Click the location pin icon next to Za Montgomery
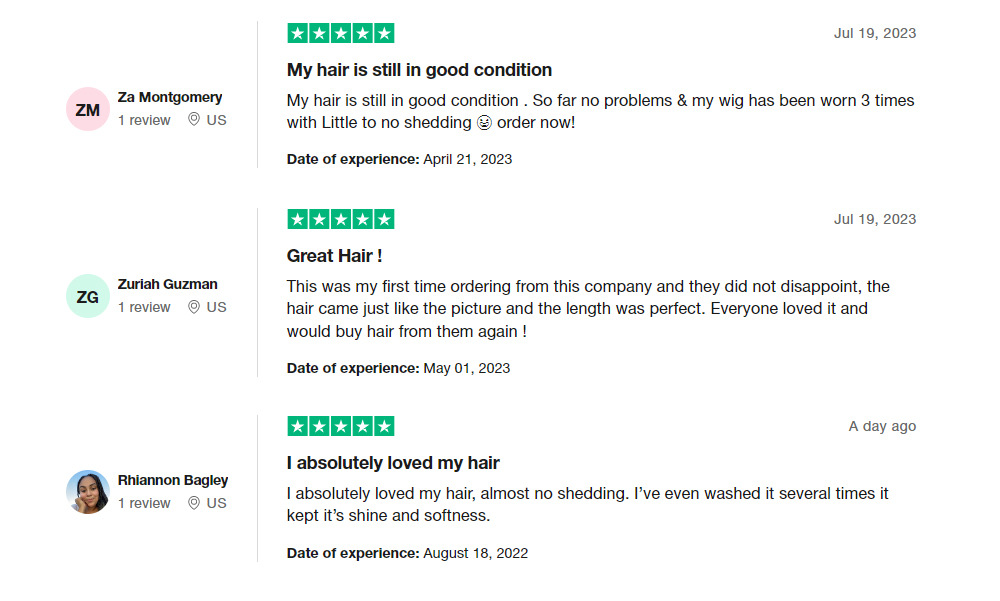 (x=193, y=120)
